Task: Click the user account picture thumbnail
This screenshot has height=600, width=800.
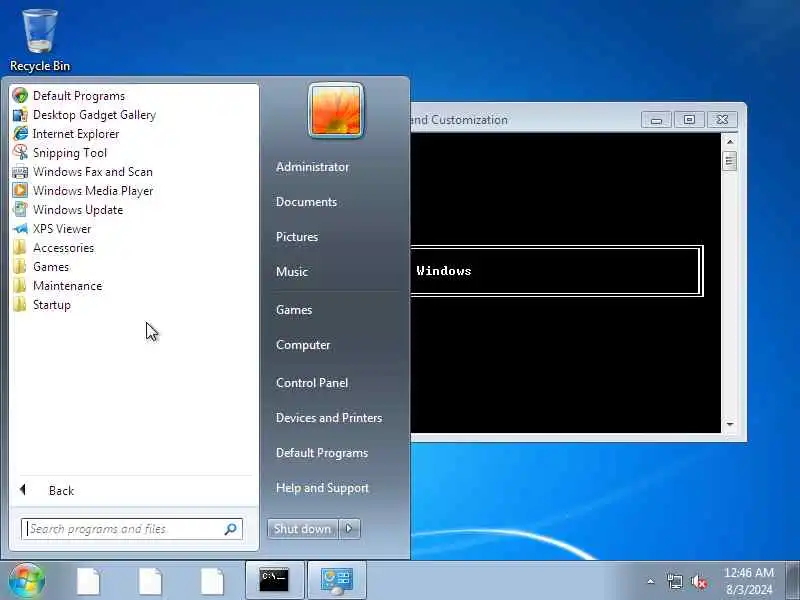Action: pyautogui.click(x=336, y=110)
